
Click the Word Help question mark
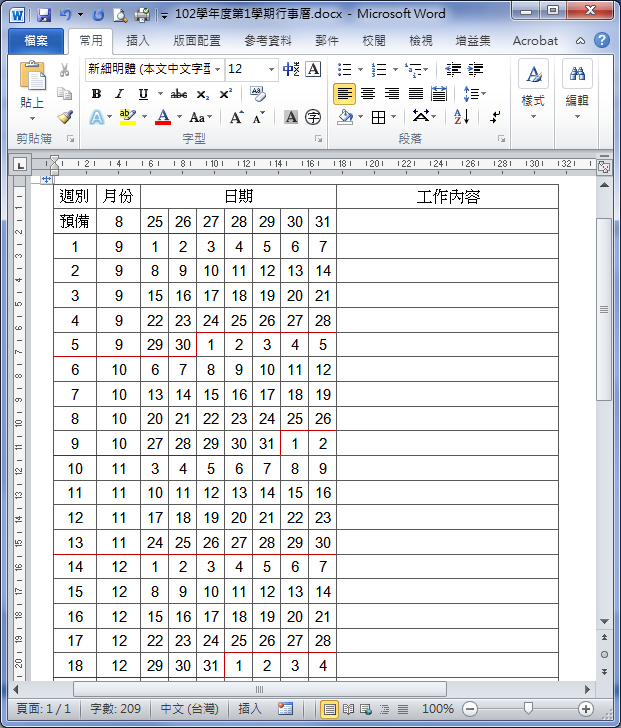[x=602, y=40]
